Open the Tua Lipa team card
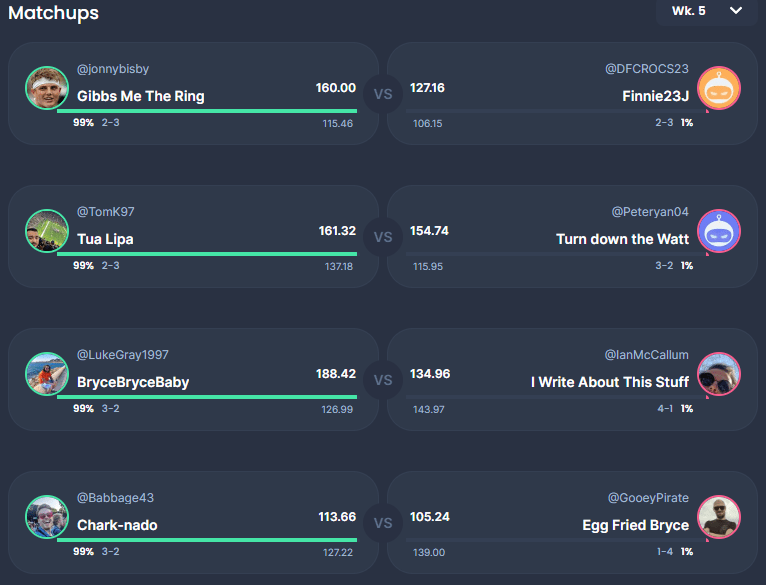The image size is (766, 585). coord(193,237)
